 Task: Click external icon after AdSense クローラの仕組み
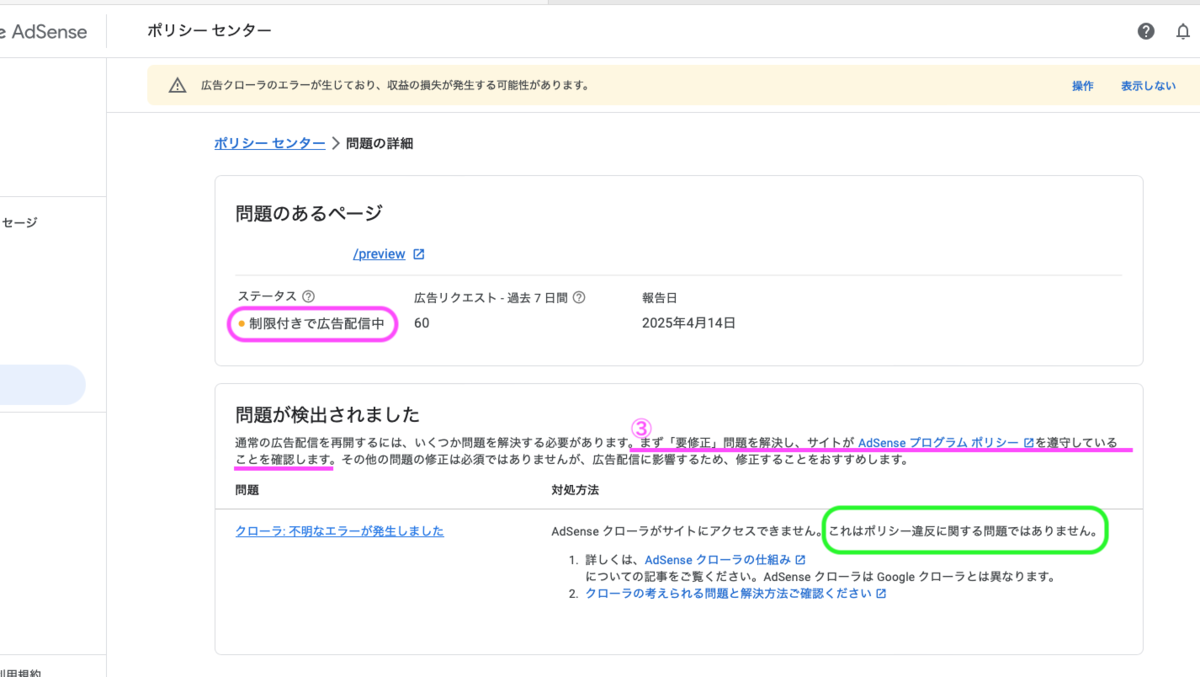[x=800, y=560]
